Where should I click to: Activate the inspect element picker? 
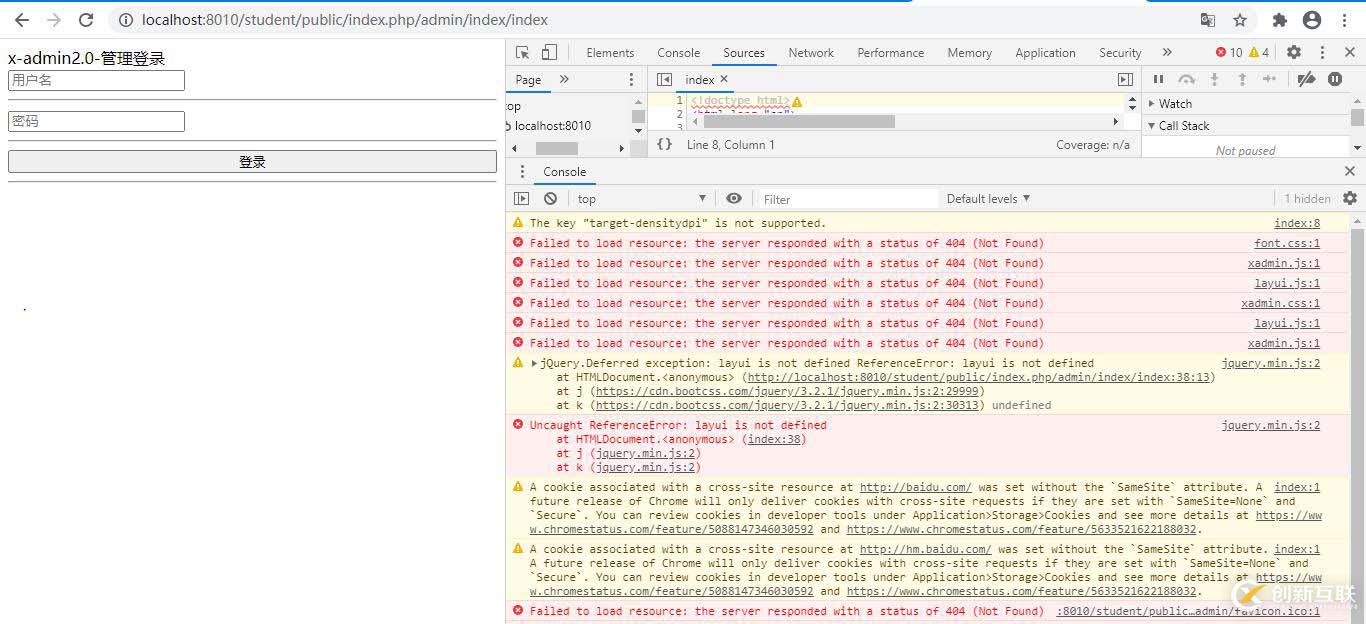(x=523, y=53)
